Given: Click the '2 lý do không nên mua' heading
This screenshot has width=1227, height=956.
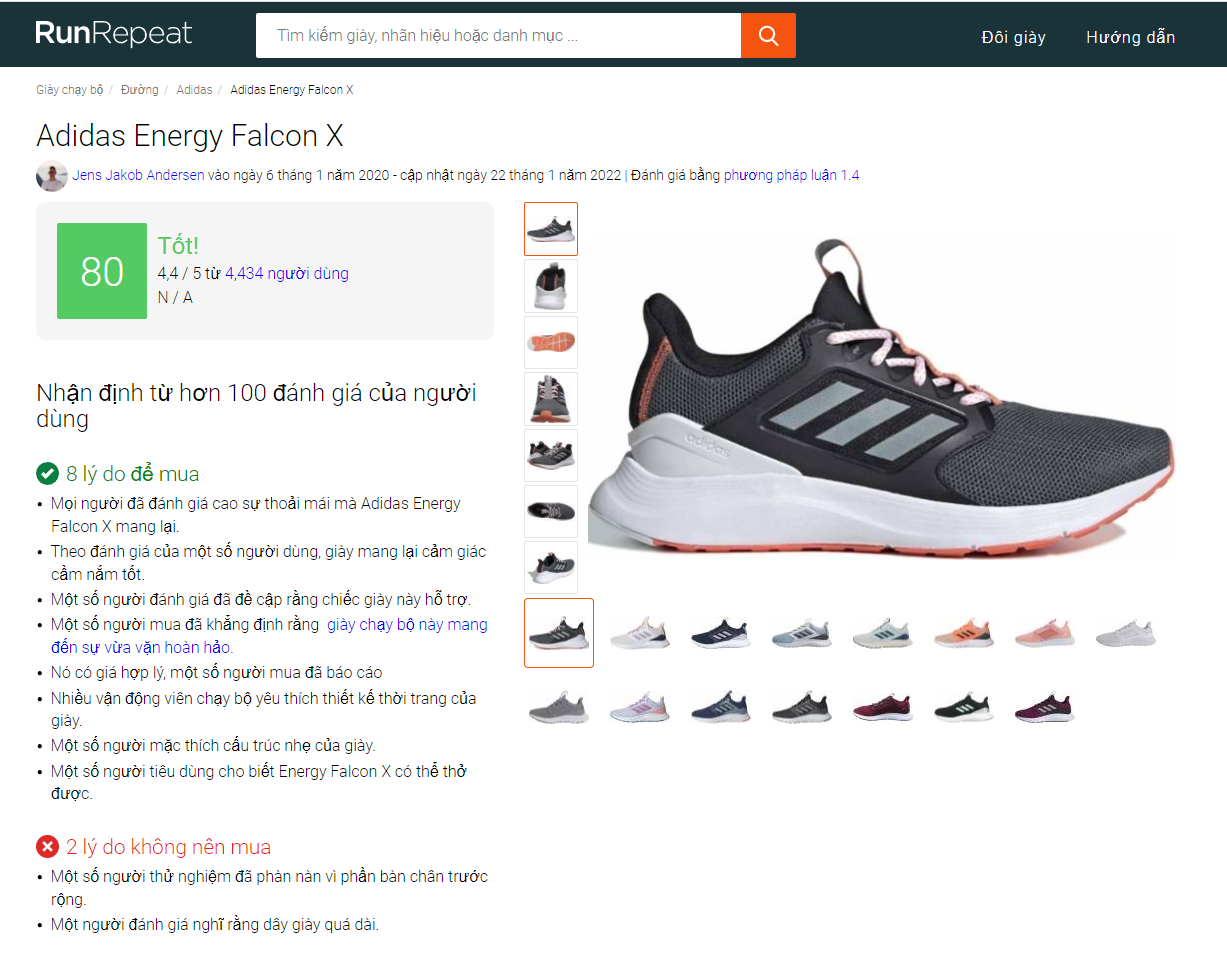Looking at the screenshot, I should 169,847.
